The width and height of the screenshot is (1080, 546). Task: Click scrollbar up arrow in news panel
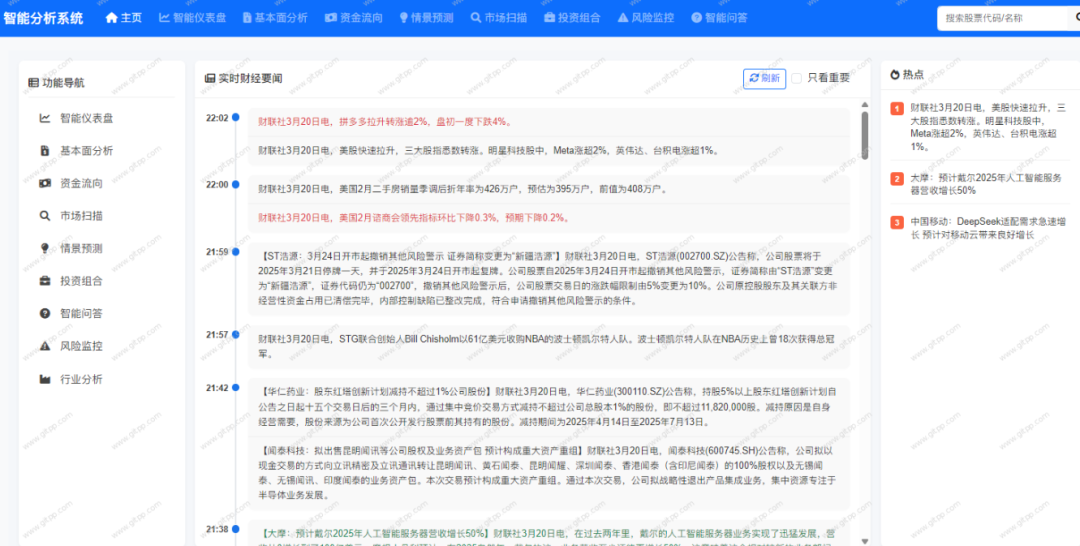click(x=865, y=105)
